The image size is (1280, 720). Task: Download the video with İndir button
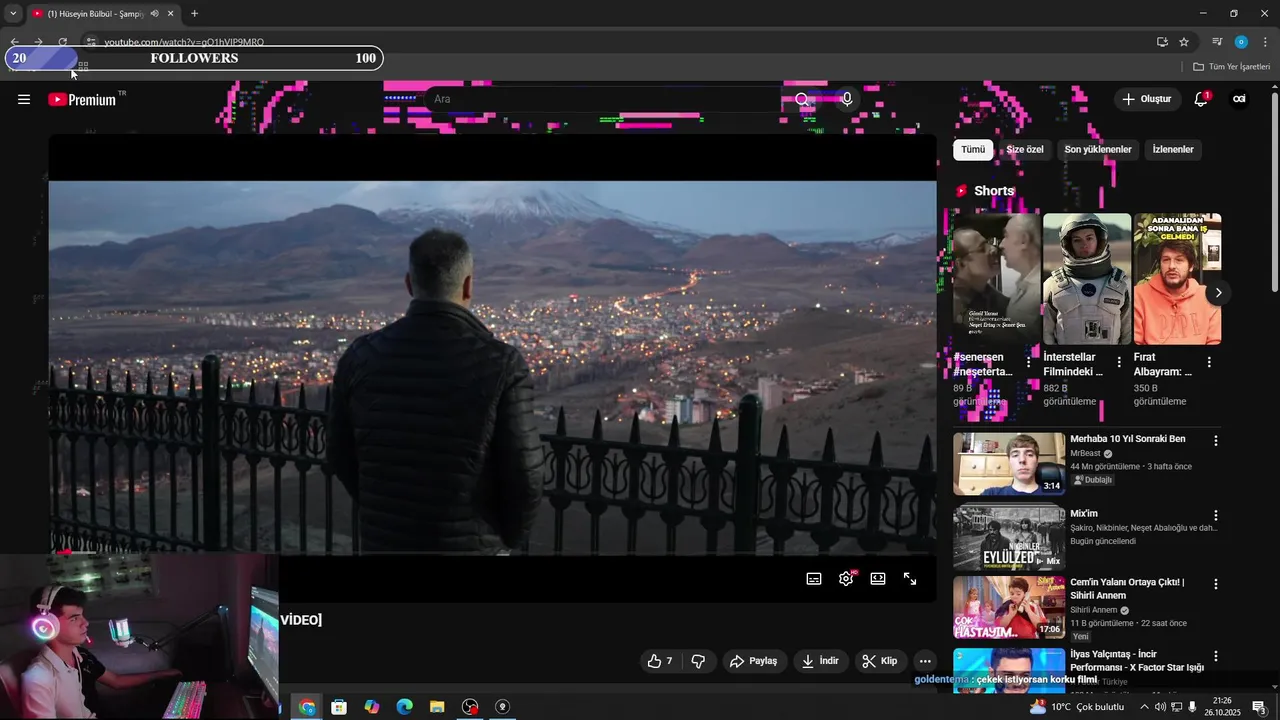(x=821, y=661)
